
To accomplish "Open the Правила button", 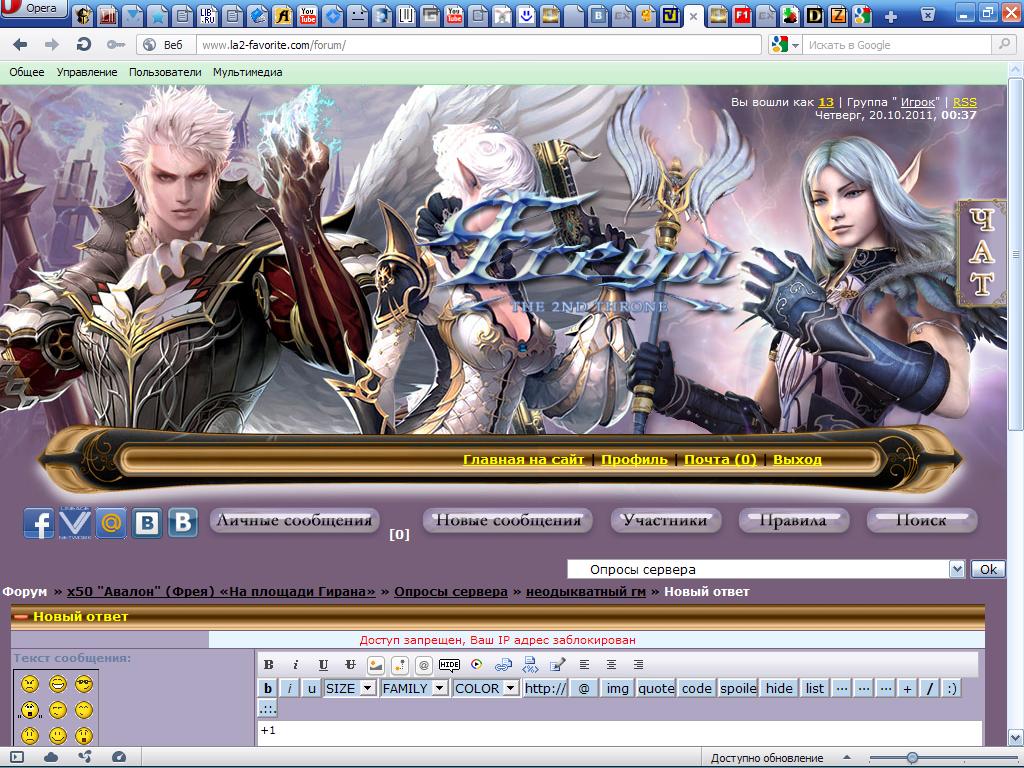I will [x=793, y=520].
